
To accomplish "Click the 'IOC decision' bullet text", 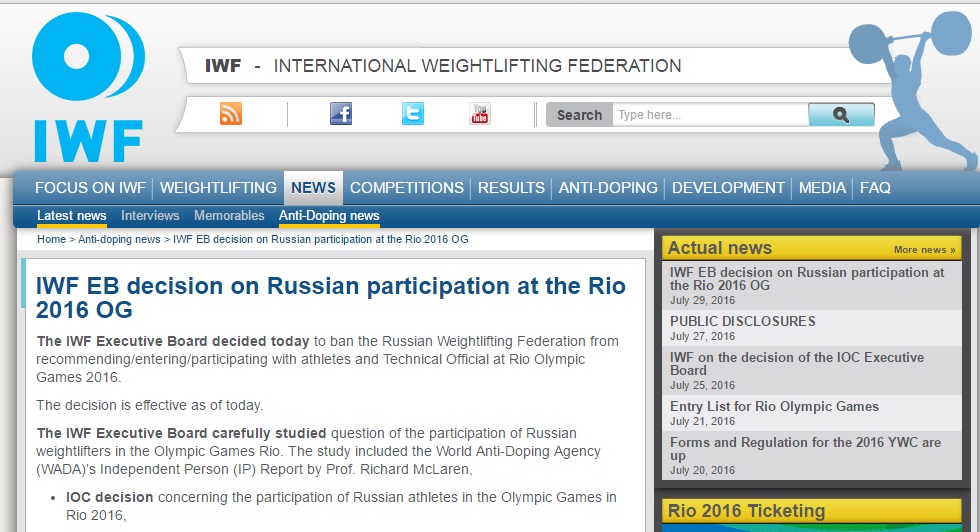I will click(109, 497).
